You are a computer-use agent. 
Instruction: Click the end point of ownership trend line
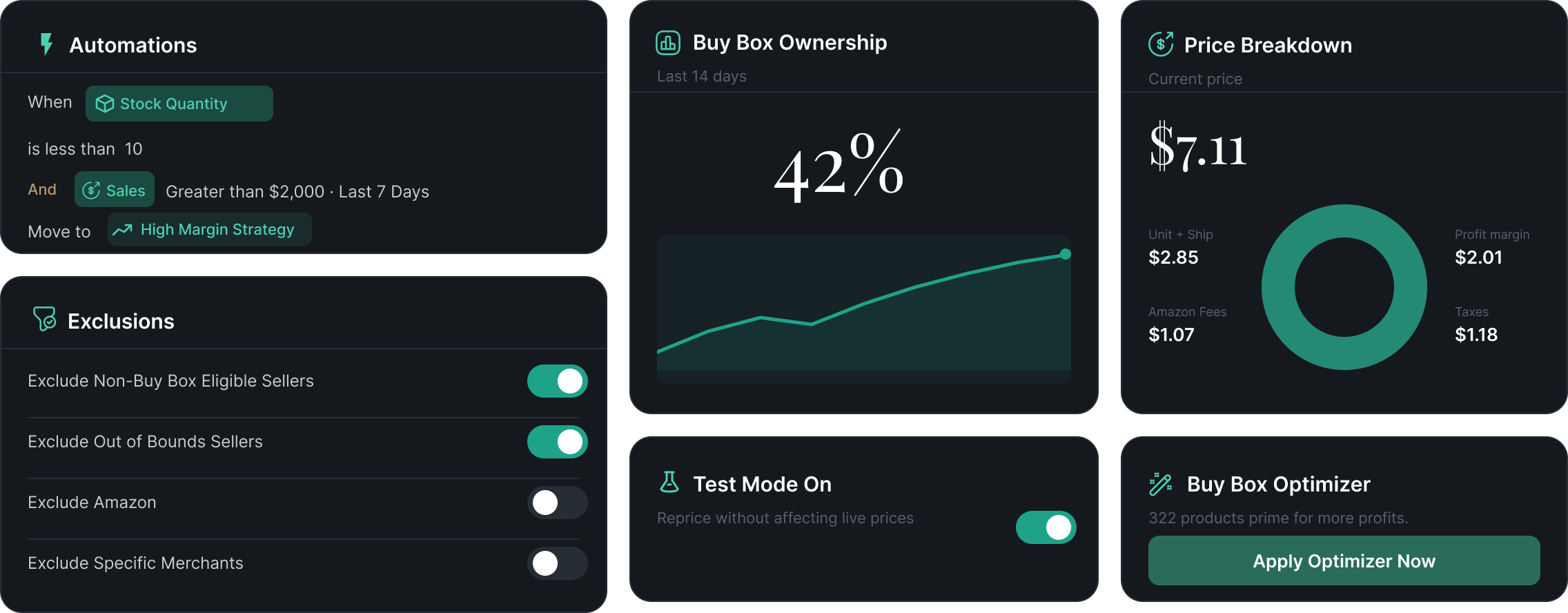pyautogui.click(x=1066, y=254)
